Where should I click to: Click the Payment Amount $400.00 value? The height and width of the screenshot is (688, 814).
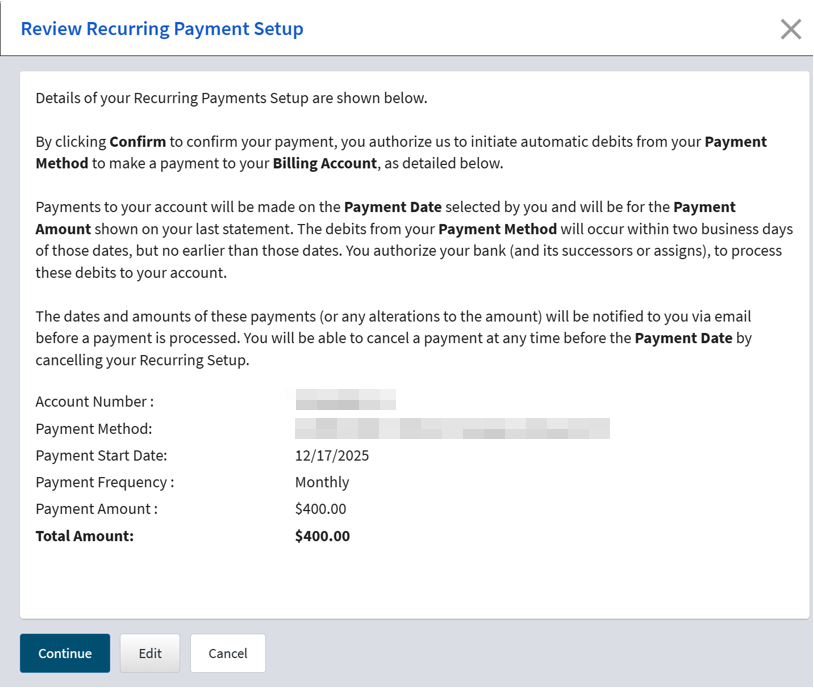click(321, 508)
